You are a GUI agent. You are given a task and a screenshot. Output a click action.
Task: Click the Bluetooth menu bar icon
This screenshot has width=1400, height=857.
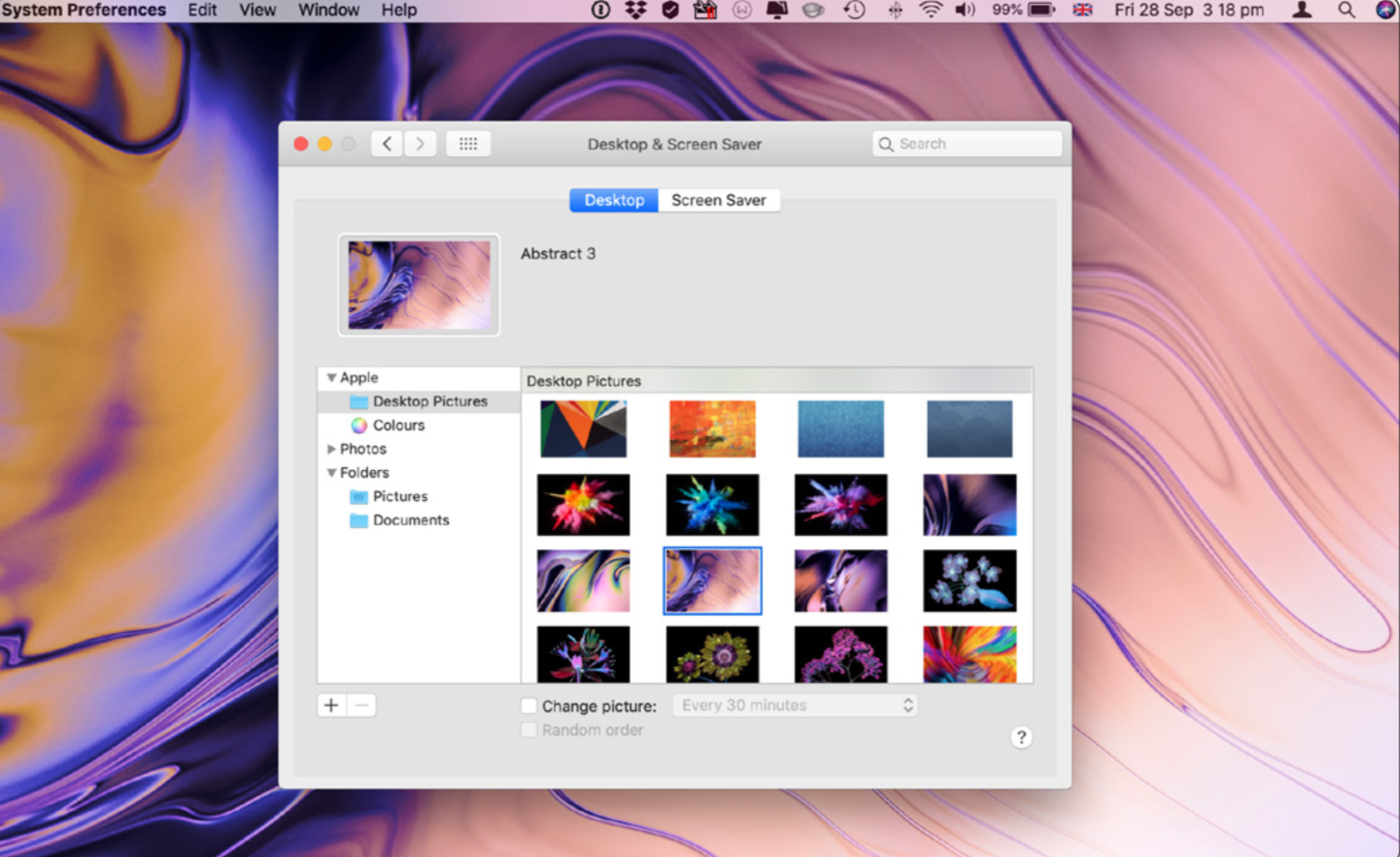tap(895, 10)
